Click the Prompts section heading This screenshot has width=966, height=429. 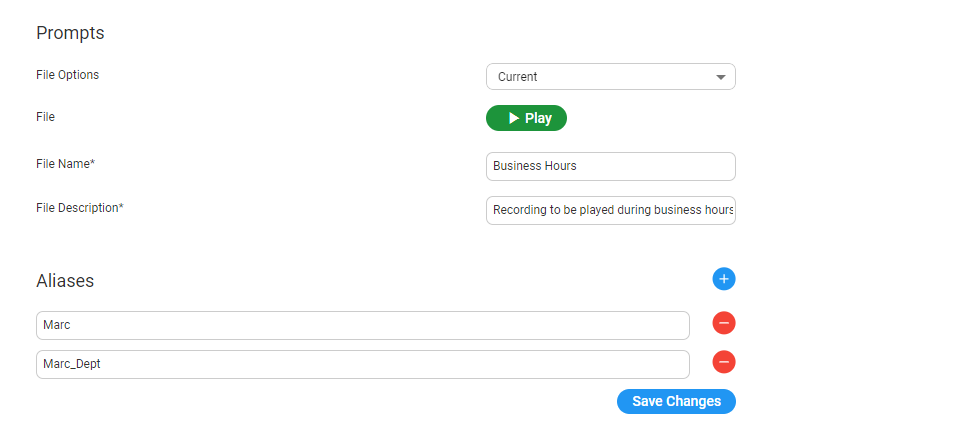point(70,33)
